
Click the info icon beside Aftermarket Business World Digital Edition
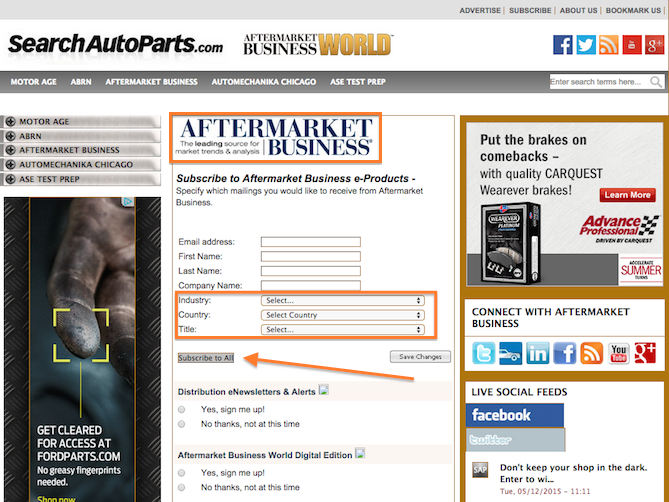360,453
